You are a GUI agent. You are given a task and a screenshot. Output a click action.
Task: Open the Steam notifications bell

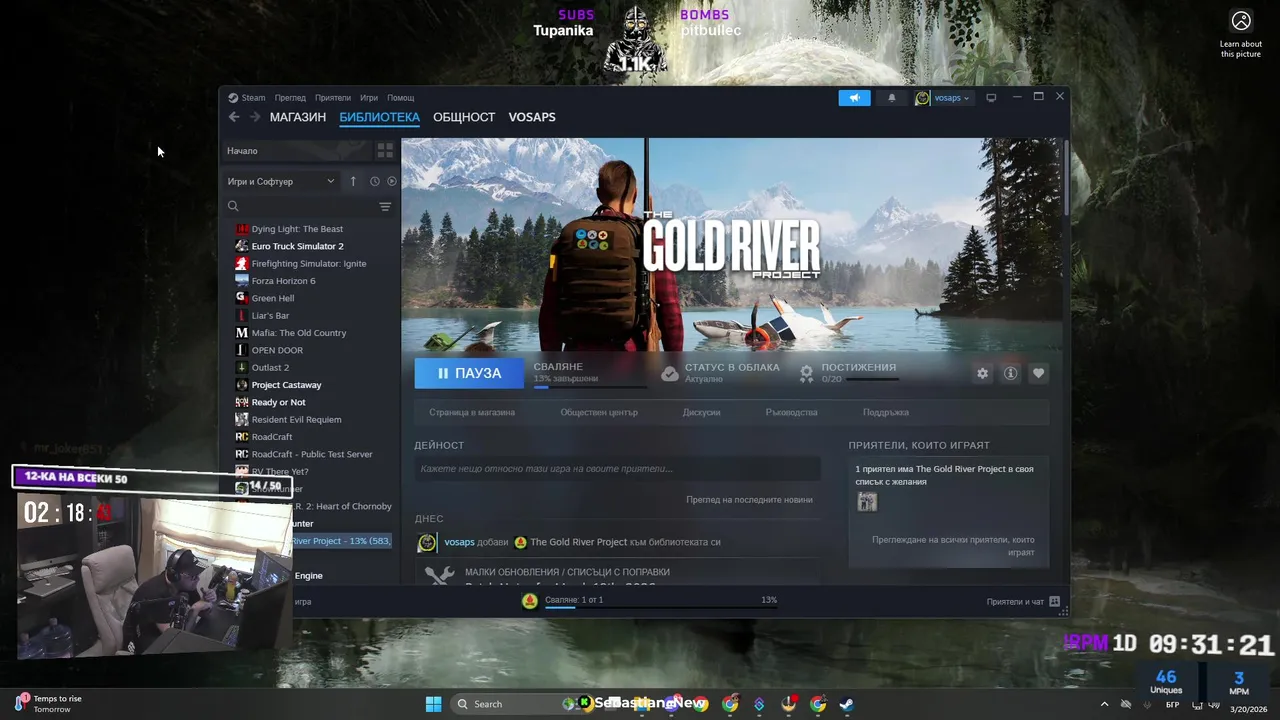(x=892, y=98)
